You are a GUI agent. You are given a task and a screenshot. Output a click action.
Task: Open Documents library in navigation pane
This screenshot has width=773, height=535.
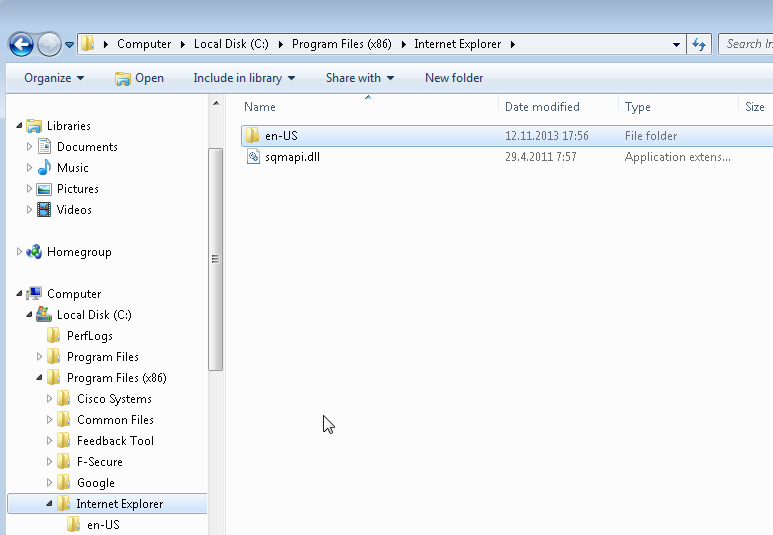87,146
